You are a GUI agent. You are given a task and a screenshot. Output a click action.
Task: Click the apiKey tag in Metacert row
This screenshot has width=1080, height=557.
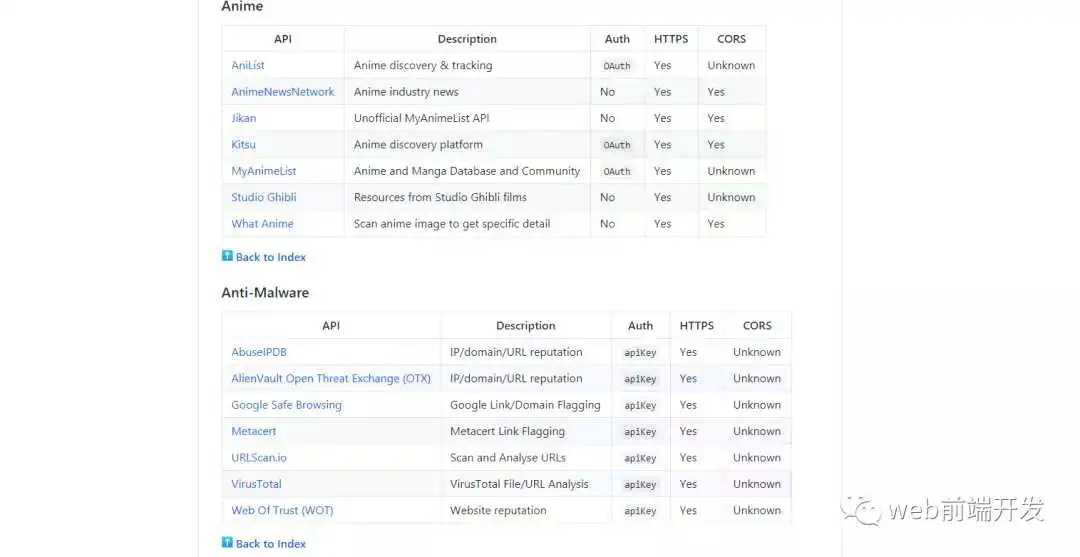click(641, 432)
